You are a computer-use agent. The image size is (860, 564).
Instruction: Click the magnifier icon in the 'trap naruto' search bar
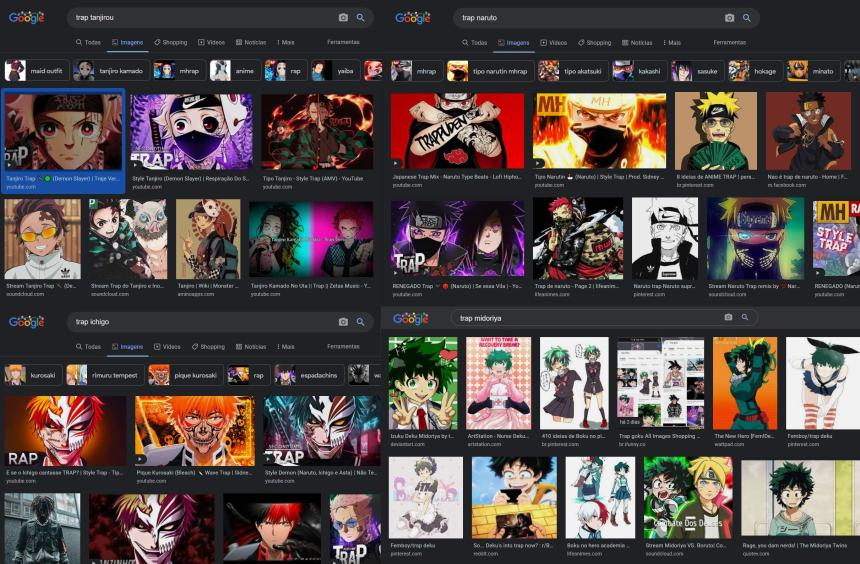[x=746, y=18]
